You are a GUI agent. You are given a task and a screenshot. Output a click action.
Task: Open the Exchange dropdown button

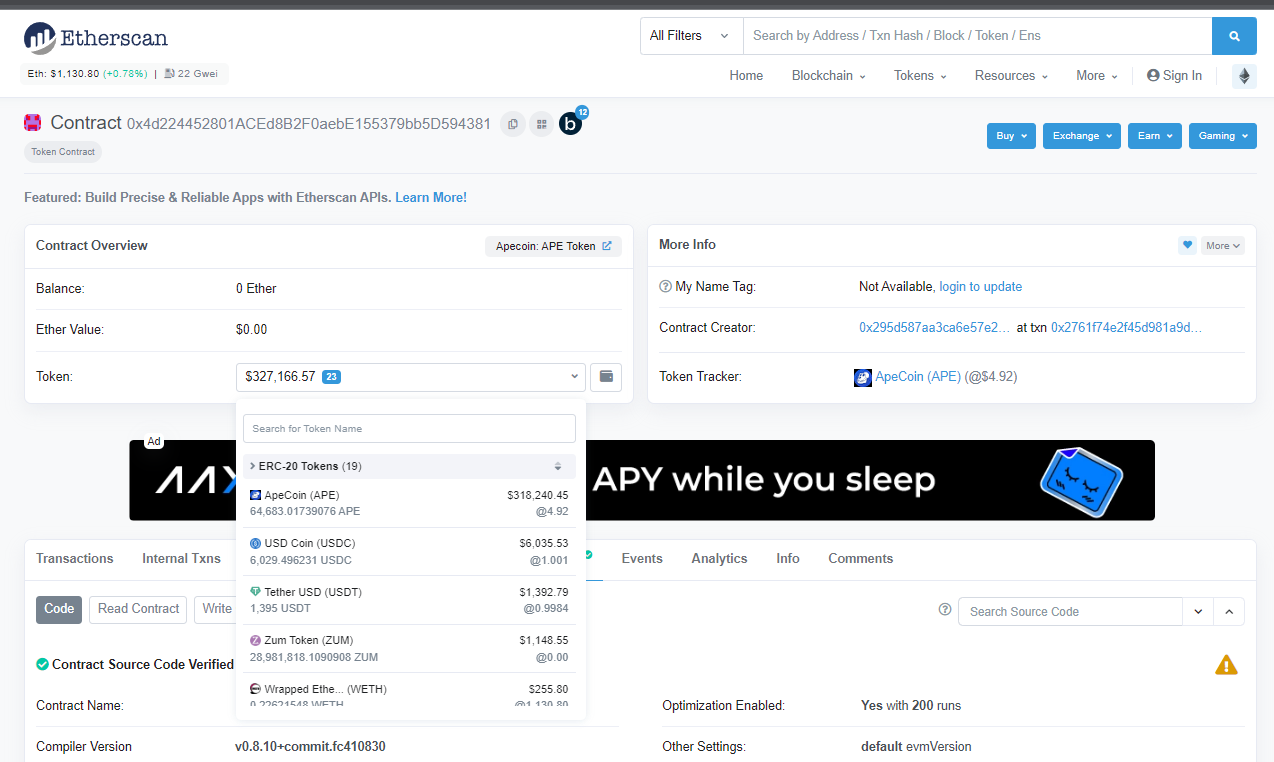(x=1082, y=136)
